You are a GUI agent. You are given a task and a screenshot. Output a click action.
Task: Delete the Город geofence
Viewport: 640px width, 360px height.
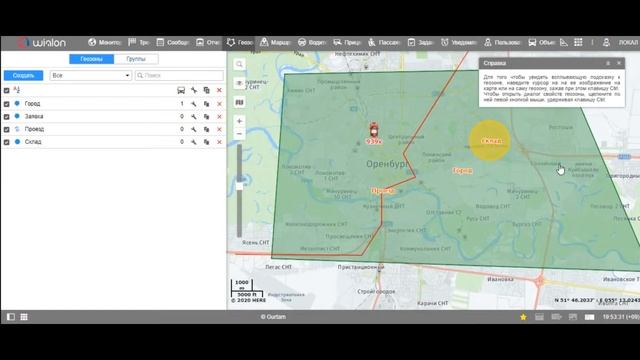tap(219, 104)
